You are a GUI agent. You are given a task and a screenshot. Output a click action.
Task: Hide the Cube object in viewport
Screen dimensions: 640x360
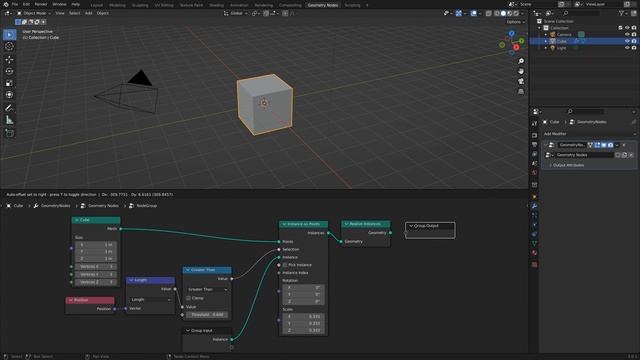627,41
